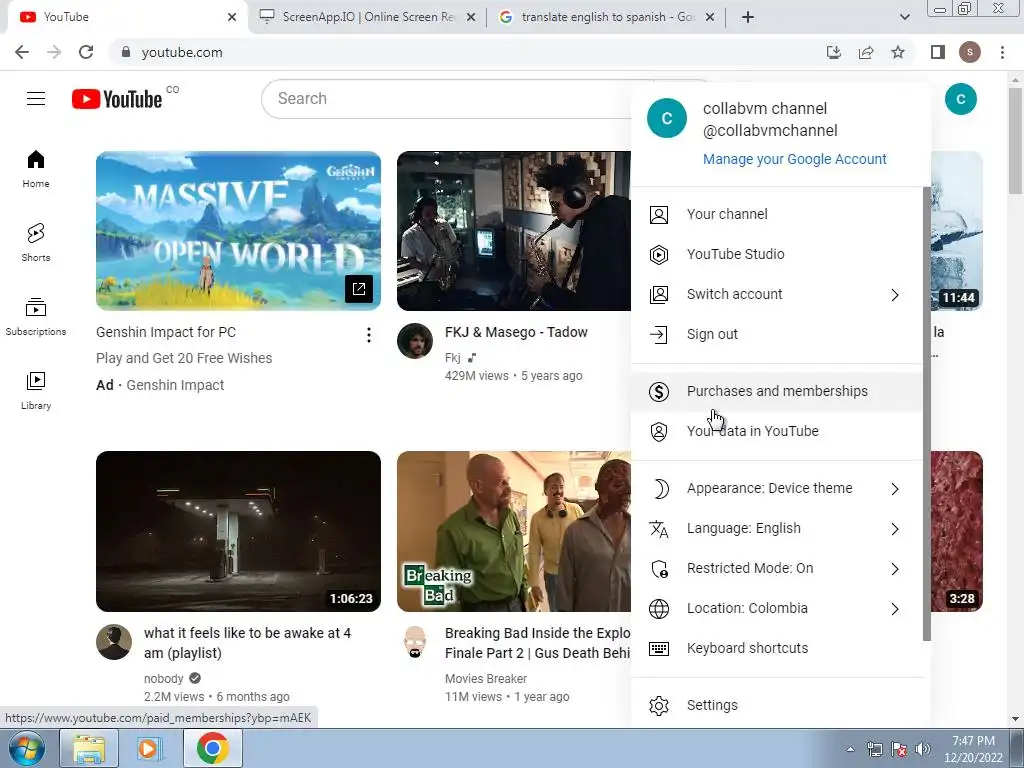Open the Genshin Impact Massive Open World thumbnail

coord(238,231)
